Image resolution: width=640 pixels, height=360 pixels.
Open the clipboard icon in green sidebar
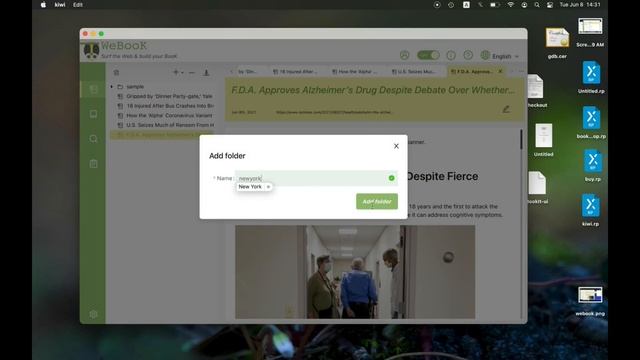coord(93,164)
